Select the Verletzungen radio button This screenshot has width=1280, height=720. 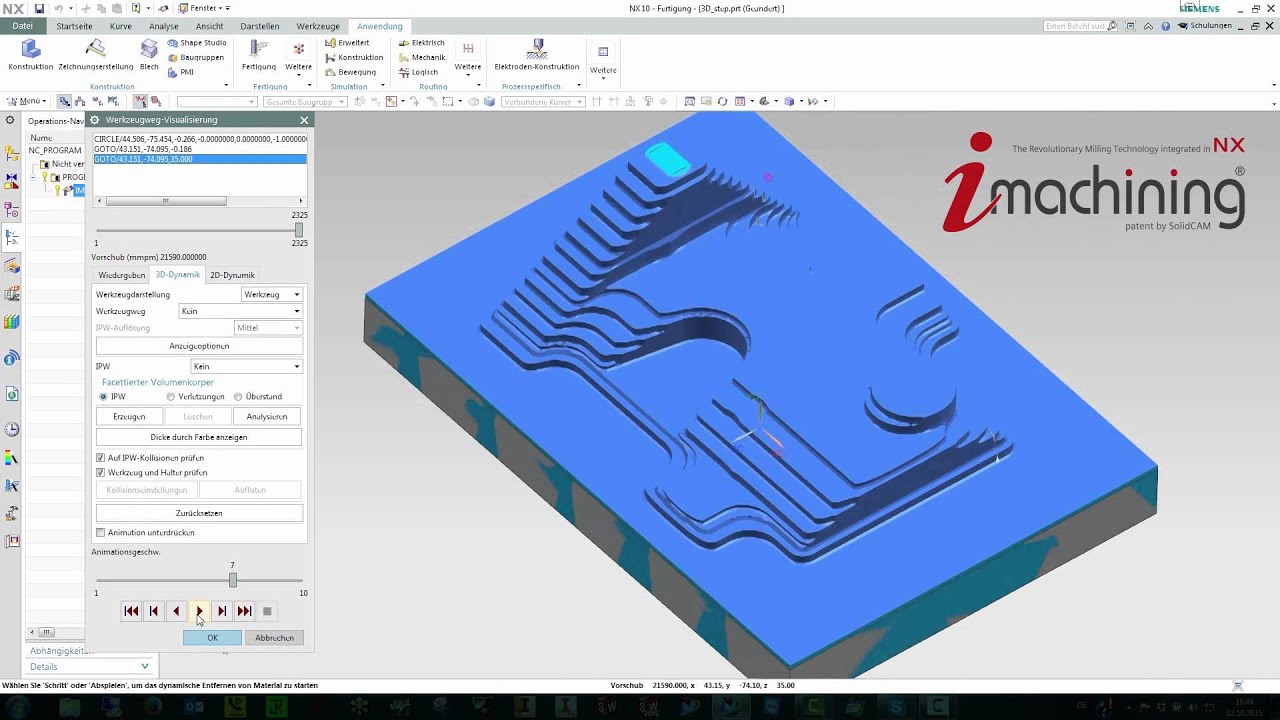pyautogui.click(x=171, y=397)
